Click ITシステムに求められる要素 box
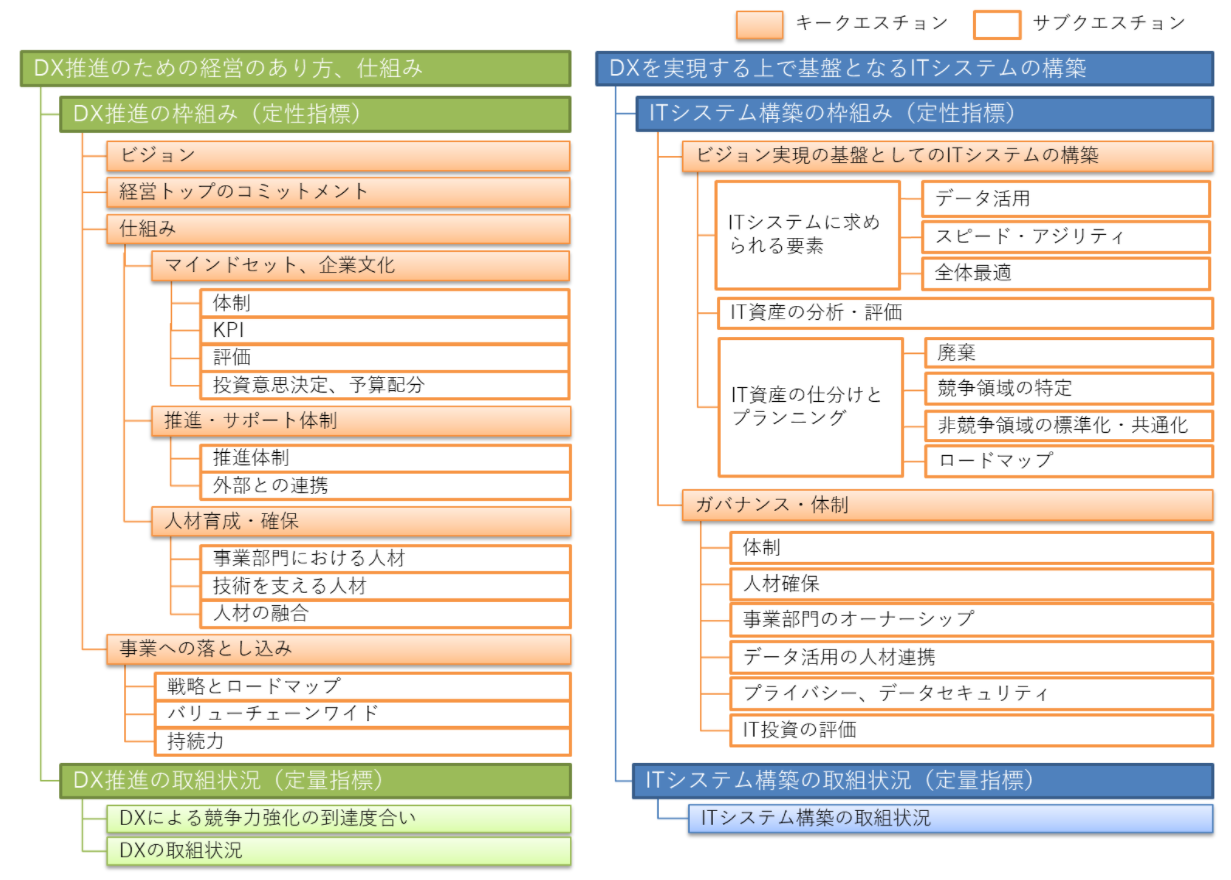1231x880 pixels. pyautogui.click(x=807, y=235)
